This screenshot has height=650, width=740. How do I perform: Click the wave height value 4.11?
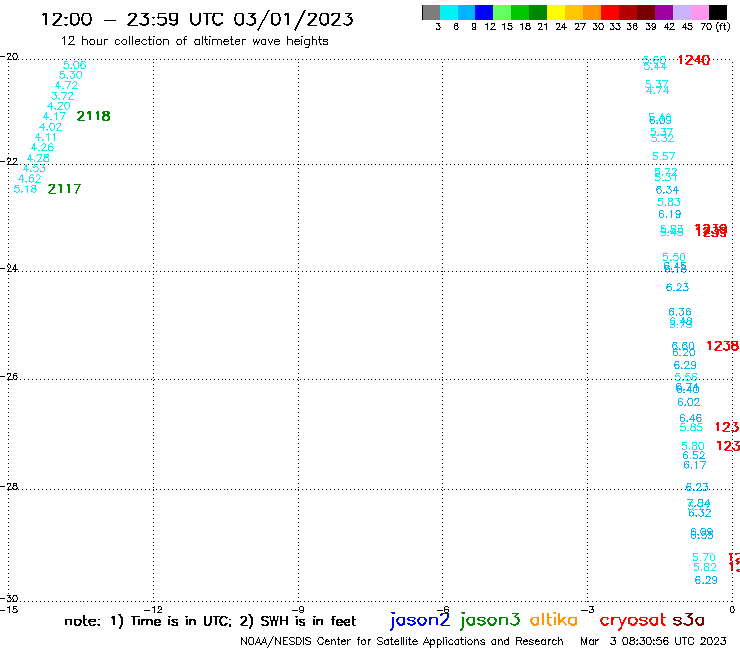pos(46,137)
